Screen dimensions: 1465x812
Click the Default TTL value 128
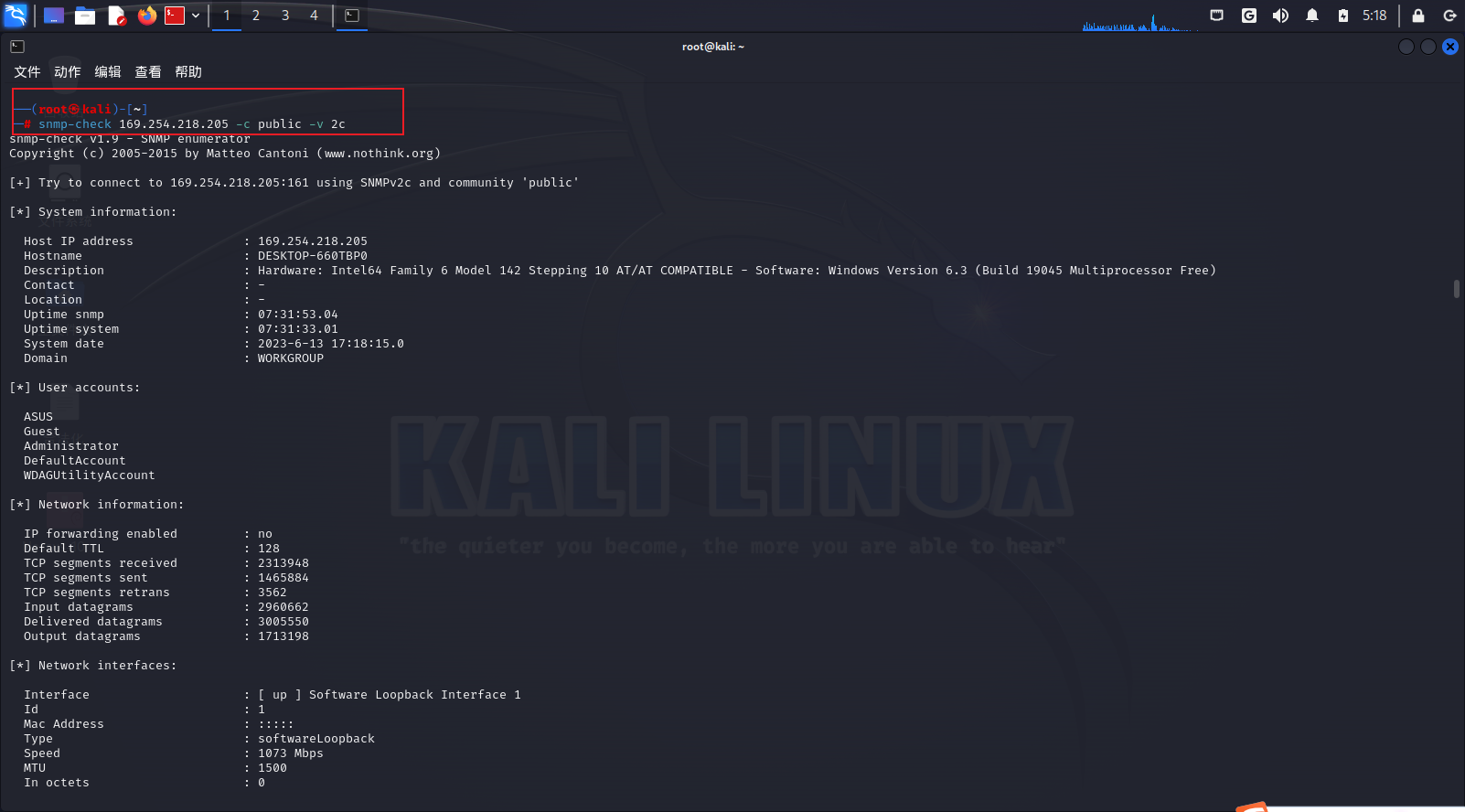pos(269,549)
